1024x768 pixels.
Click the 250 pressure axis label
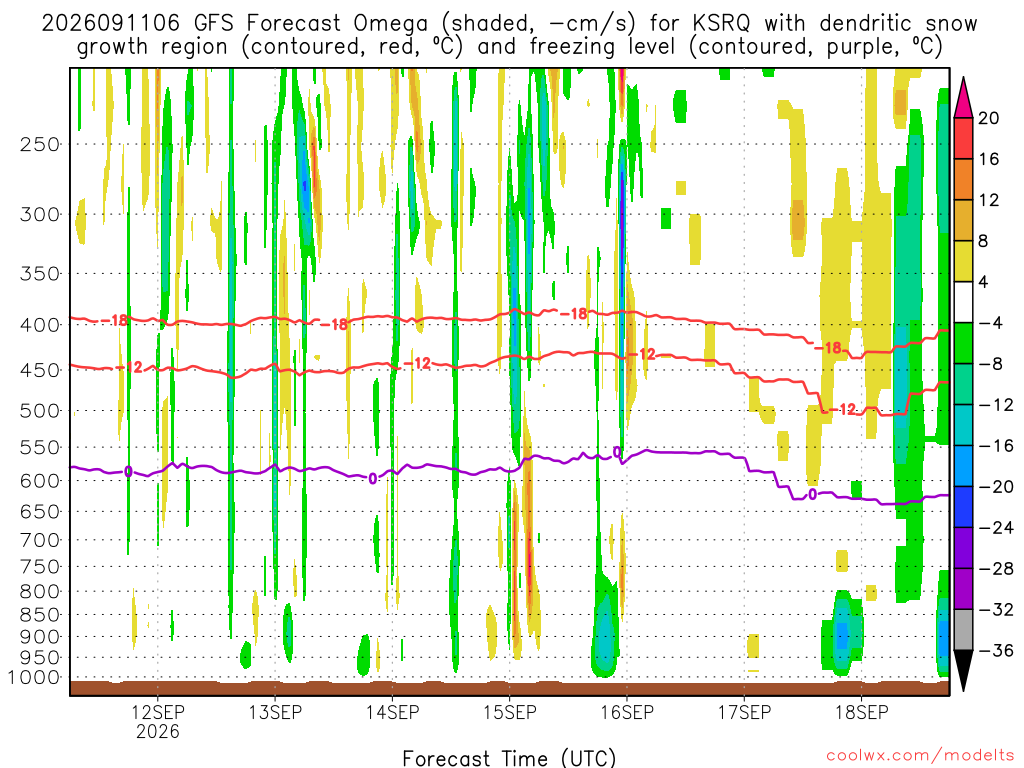(x=40, y=144)
